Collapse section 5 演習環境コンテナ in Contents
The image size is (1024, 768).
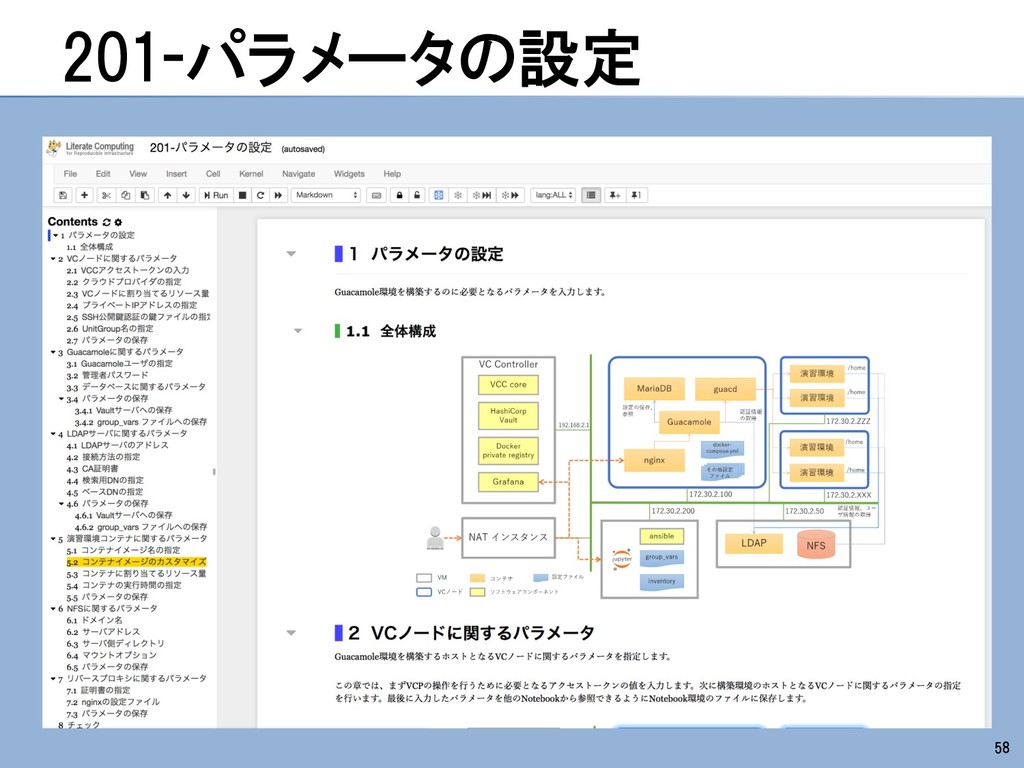click(53, 539)
